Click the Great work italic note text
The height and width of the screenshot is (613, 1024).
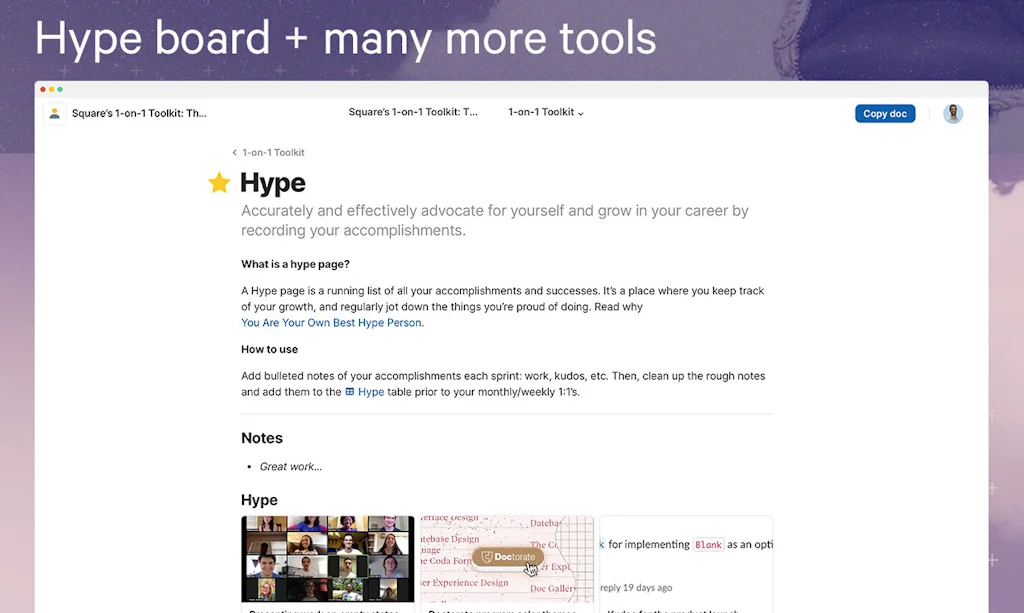click(x=293, y=466)
